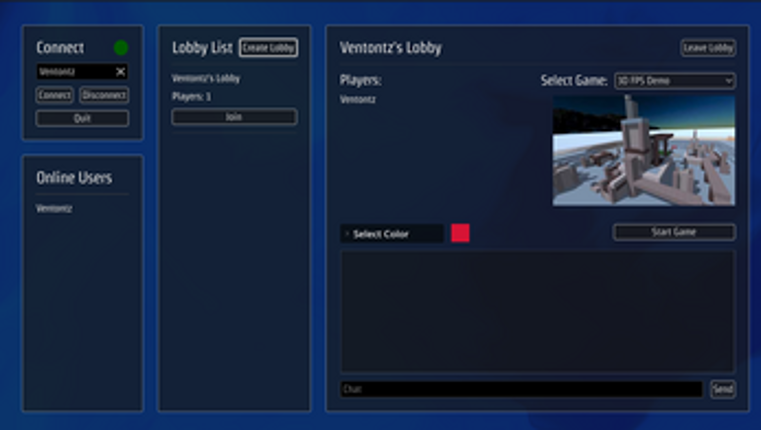Open the Select Game dropdown

[675, 81]
